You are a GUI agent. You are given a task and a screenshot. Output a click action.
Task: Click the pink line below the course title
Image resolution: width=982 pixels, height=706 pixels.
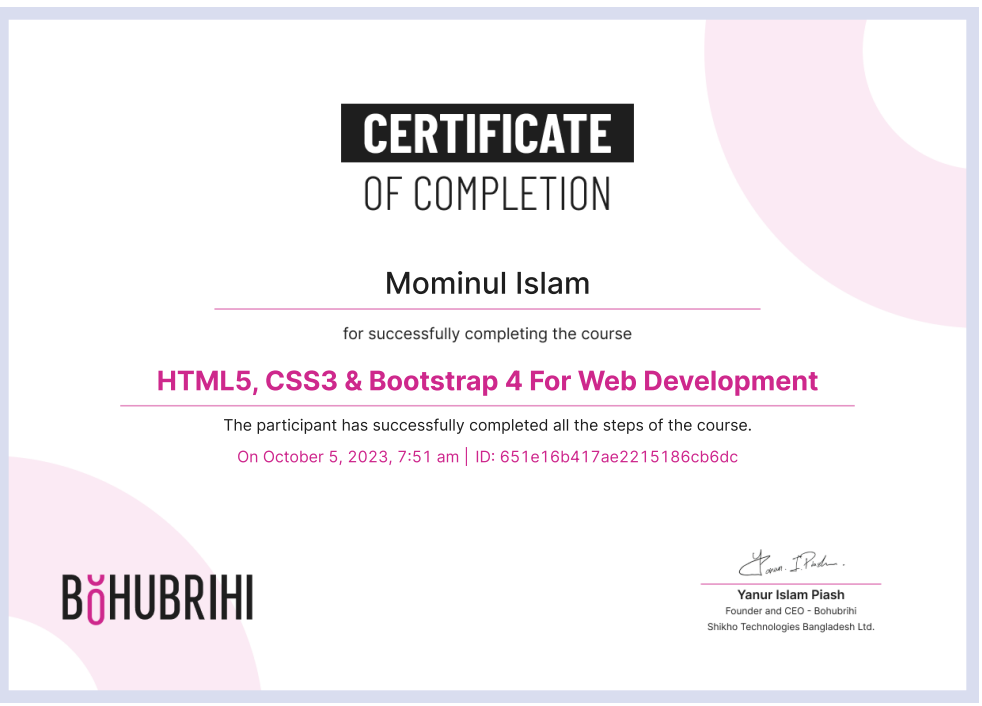(487, 406)
